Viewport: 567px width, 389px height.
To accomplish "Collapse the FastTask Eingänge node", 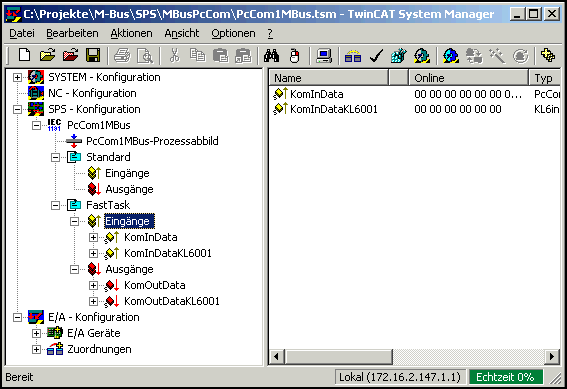I will 74,221.
